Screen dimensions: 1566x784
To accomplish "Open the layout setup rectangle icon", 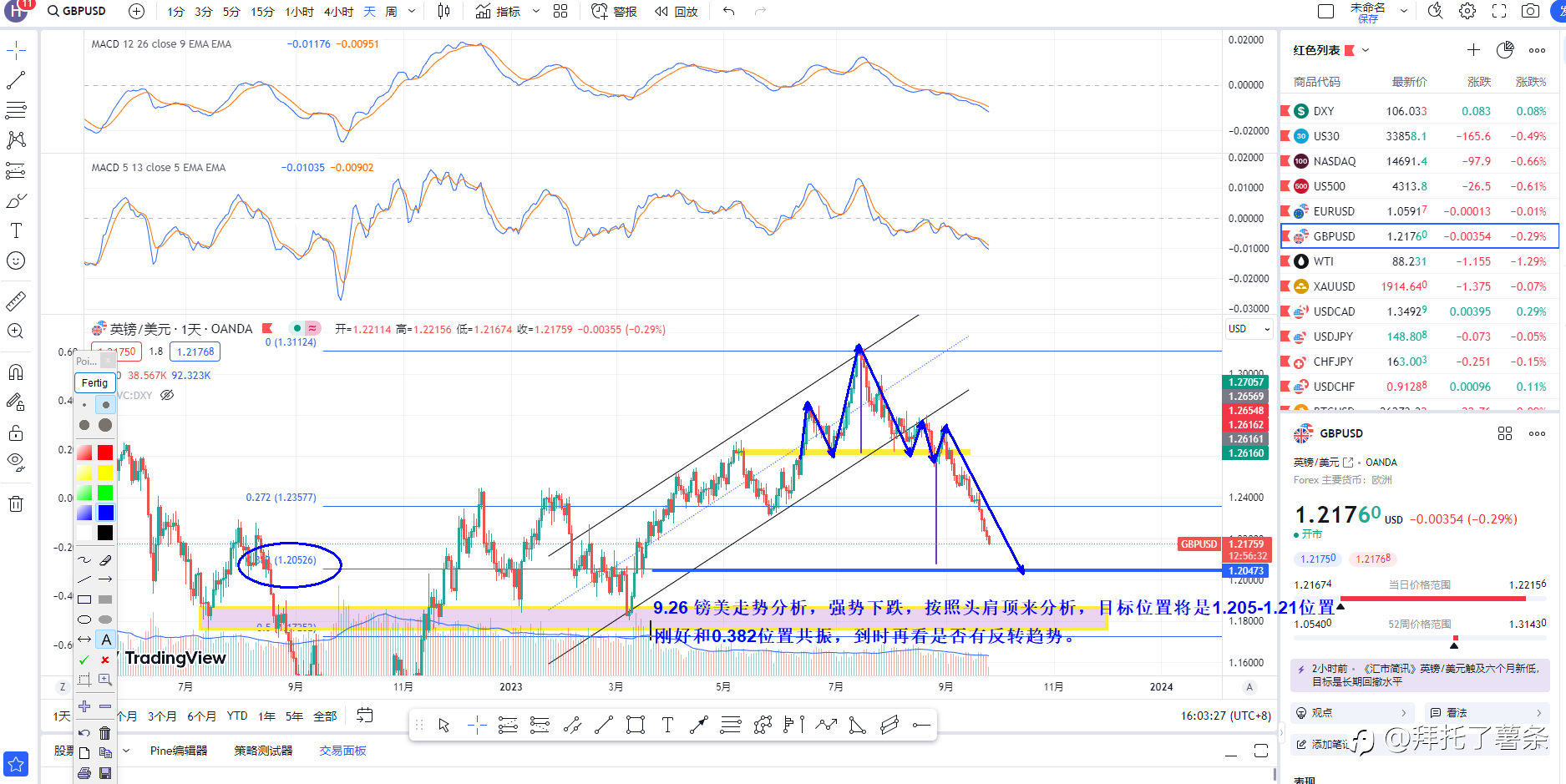I will [x=1325, y=12].
